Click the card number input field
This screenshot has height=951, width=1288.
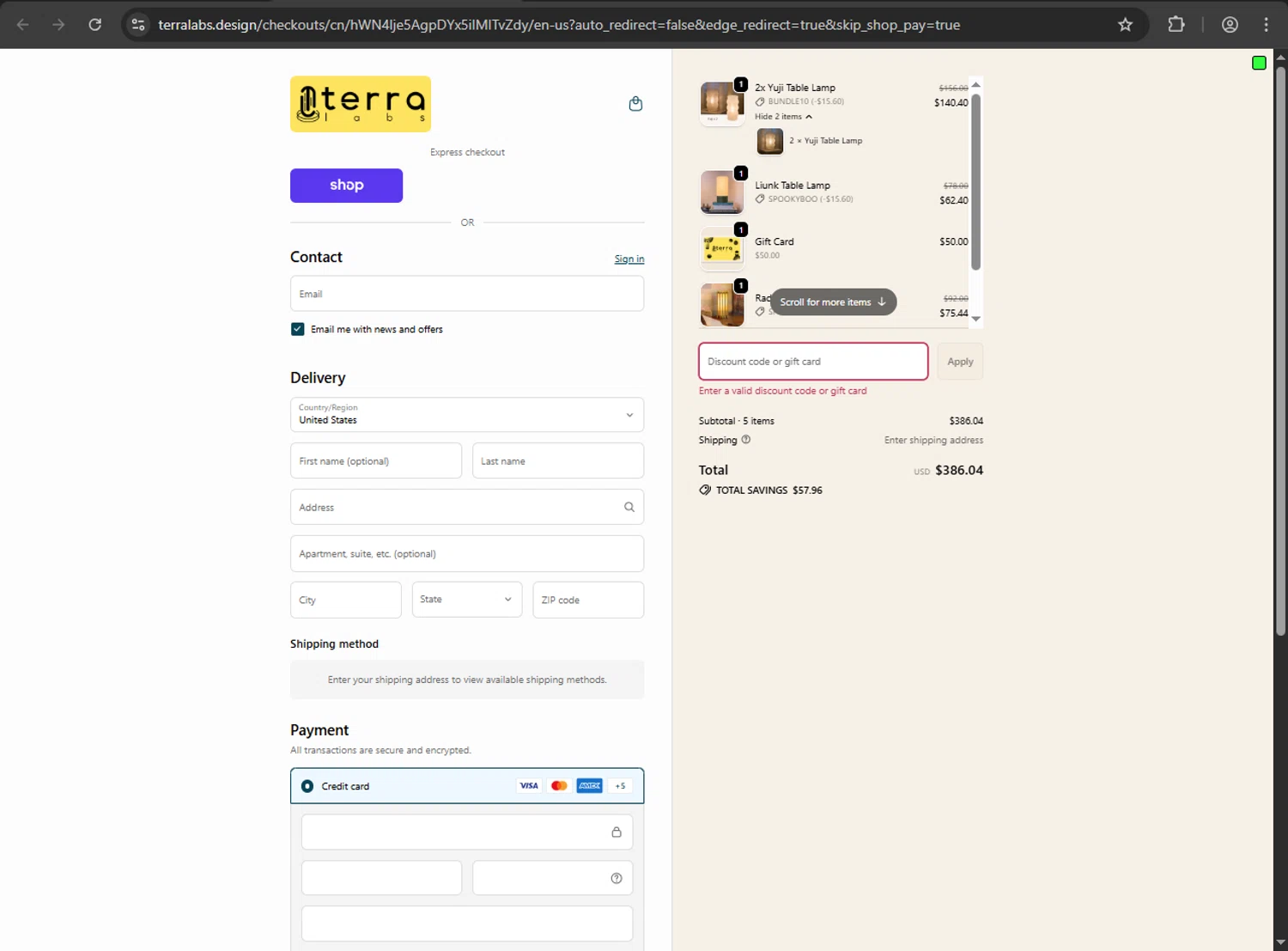(x=467, y=832)
